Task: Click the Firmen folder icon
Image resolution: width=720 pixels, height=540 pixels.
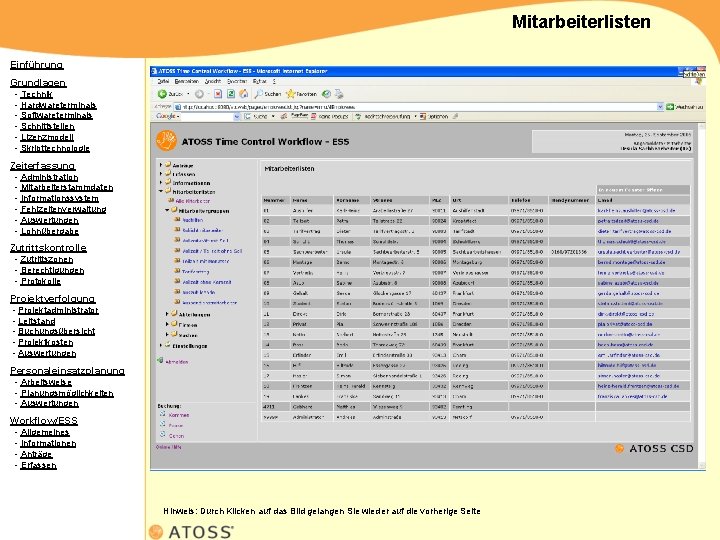Action: coord(174,324)
